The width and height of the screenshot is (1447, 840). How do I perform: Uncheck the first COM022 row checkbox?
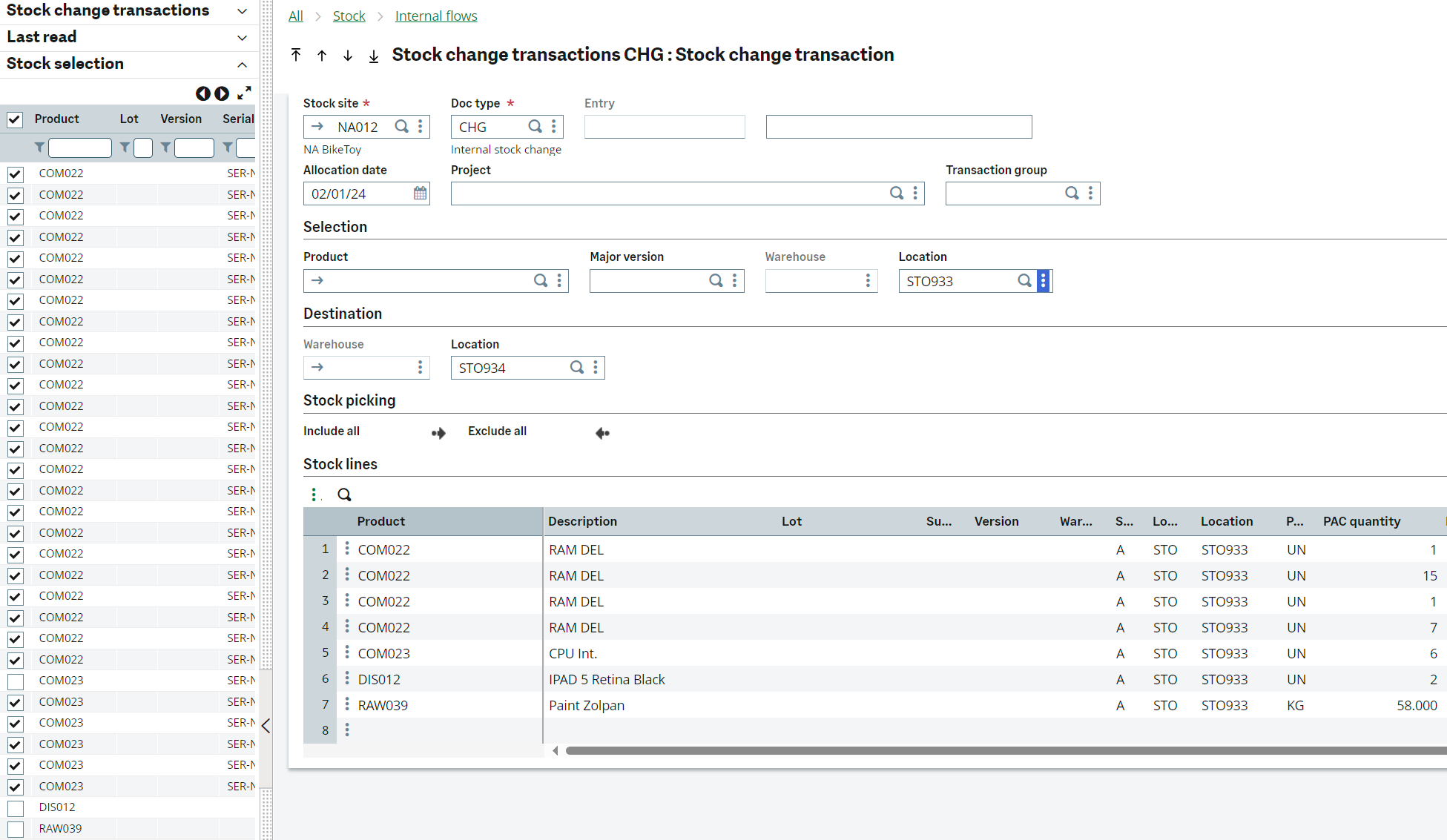point(15,173)
